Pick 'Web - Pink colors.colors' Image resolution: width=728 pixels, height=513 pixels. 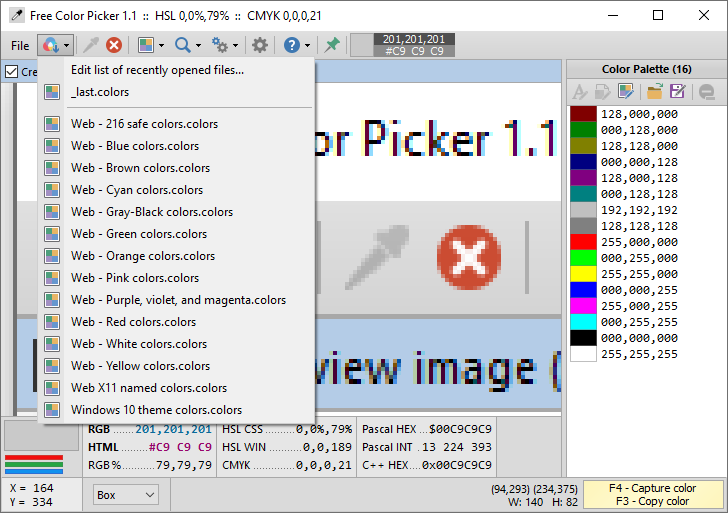(176, 278)
